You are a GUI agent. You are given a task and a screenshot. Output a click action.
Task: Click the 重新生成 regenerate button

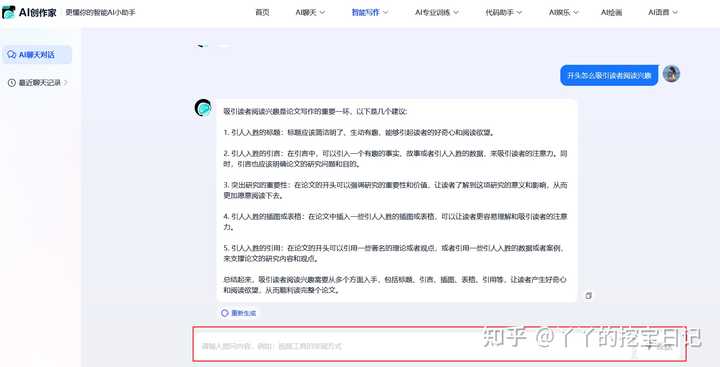click(238, 313)
